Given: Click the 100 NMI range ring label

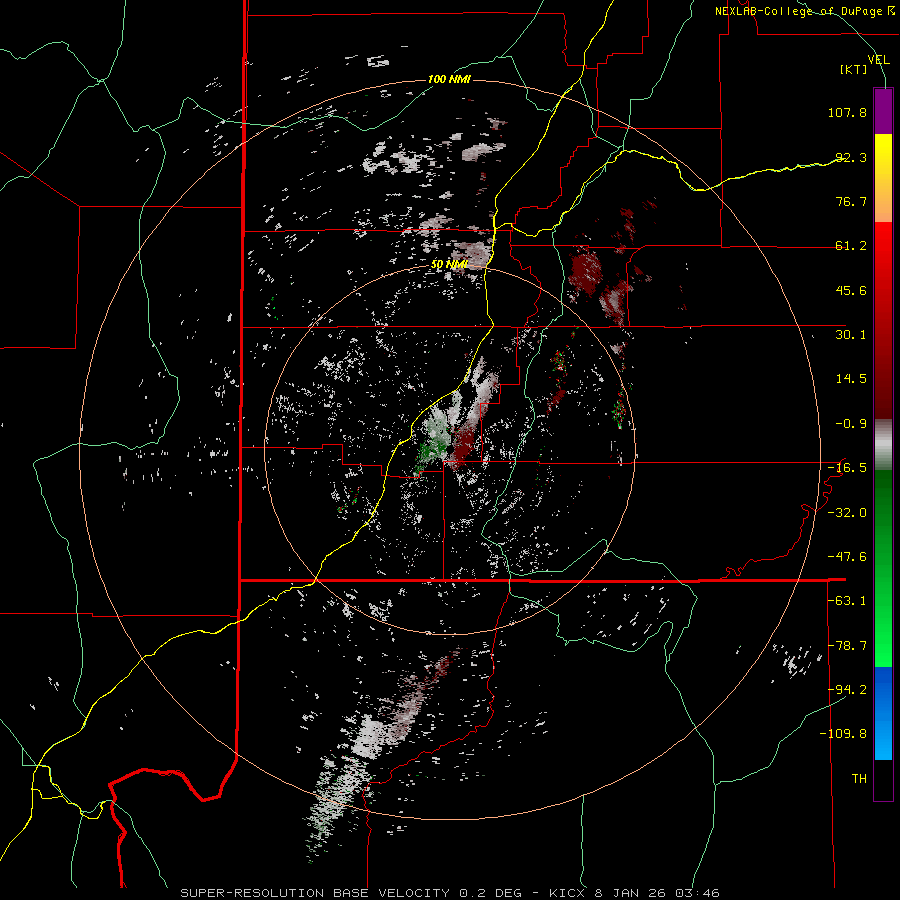Looking at the screenshot, I should (449, 79).
